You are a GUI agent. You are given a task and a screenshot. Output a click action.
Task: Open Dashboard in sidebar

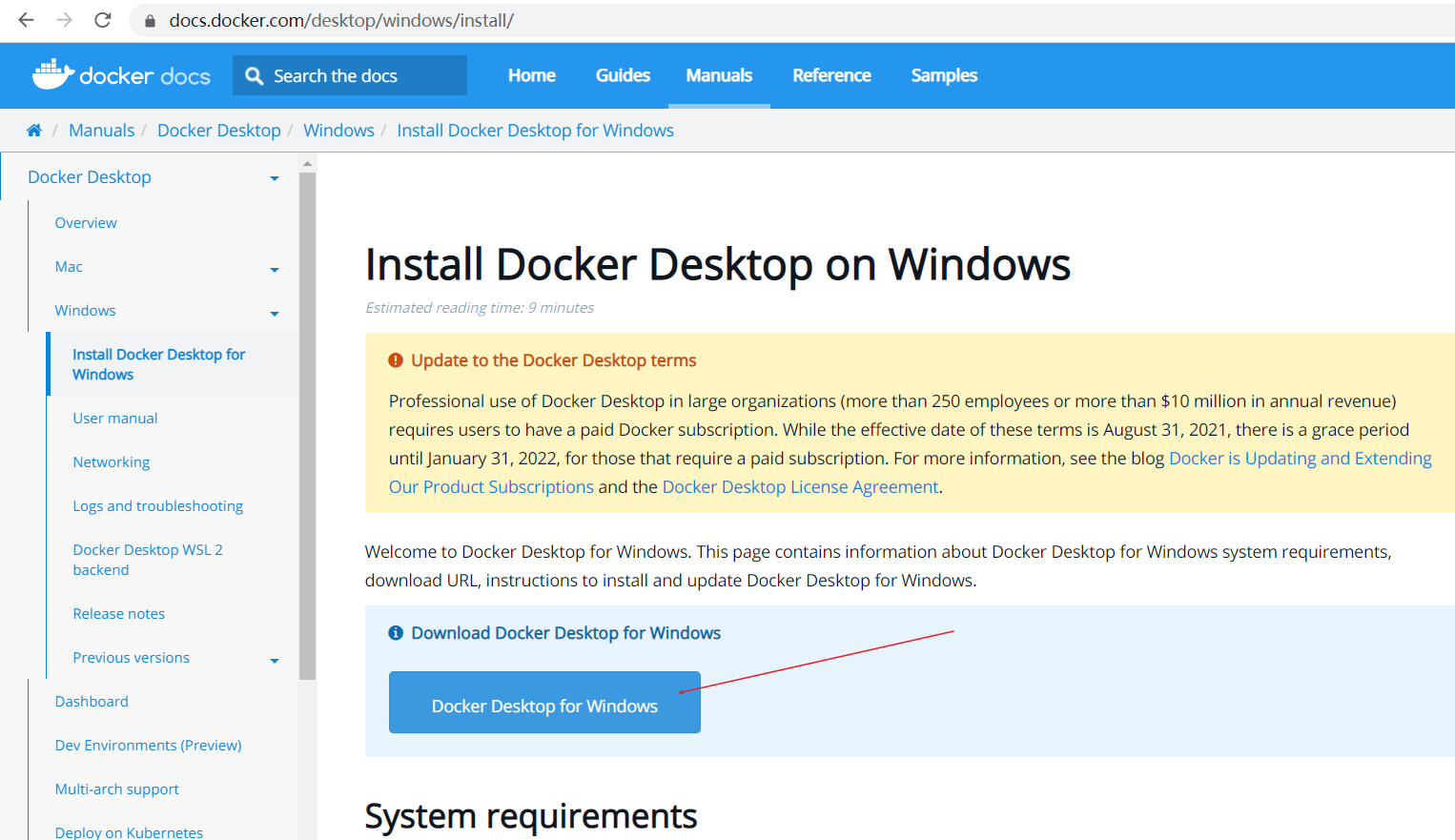pos(92,702)
